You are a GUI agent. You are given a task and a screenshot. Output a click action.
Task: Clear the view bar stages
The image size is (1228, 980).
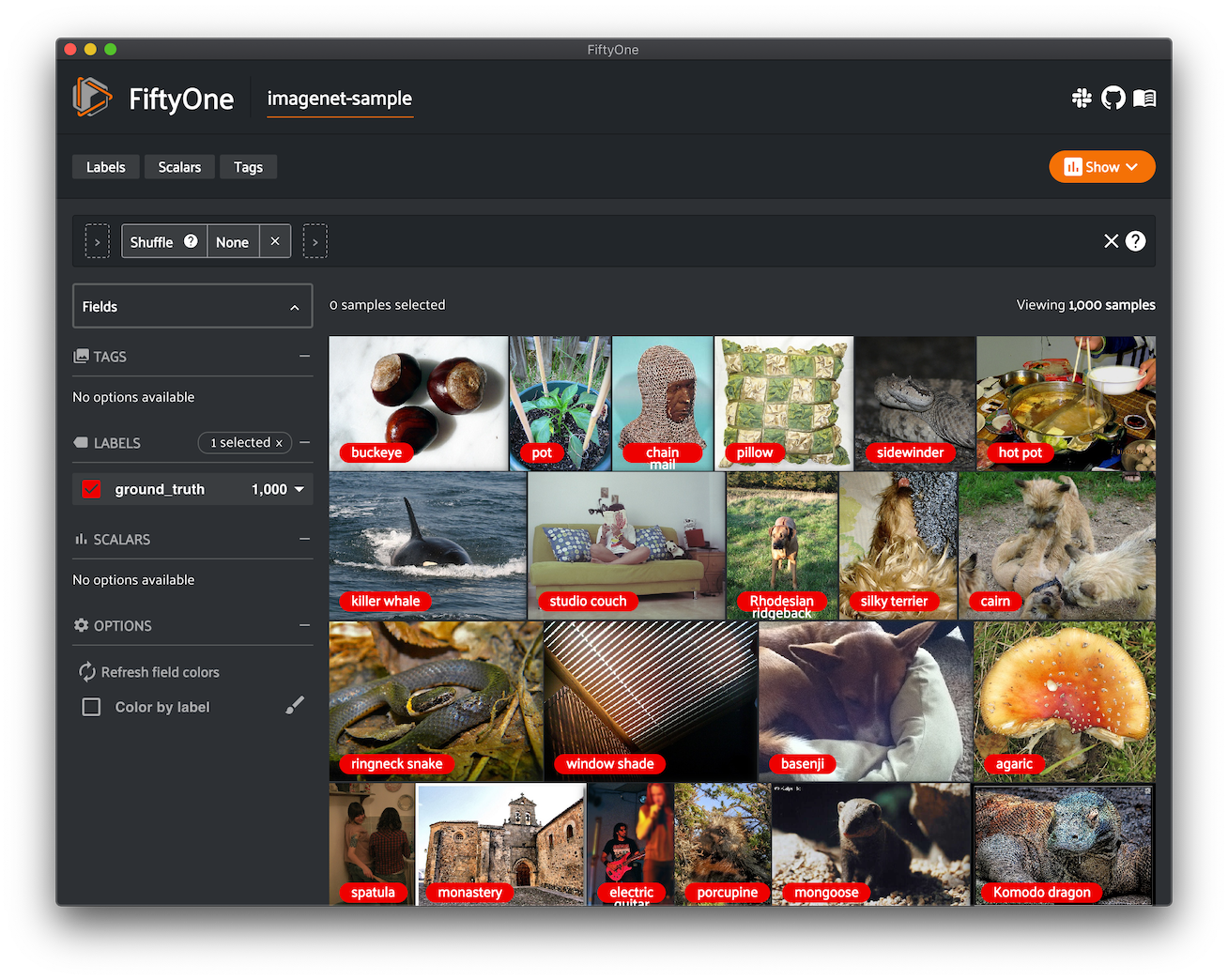[x=1111, y=241]
